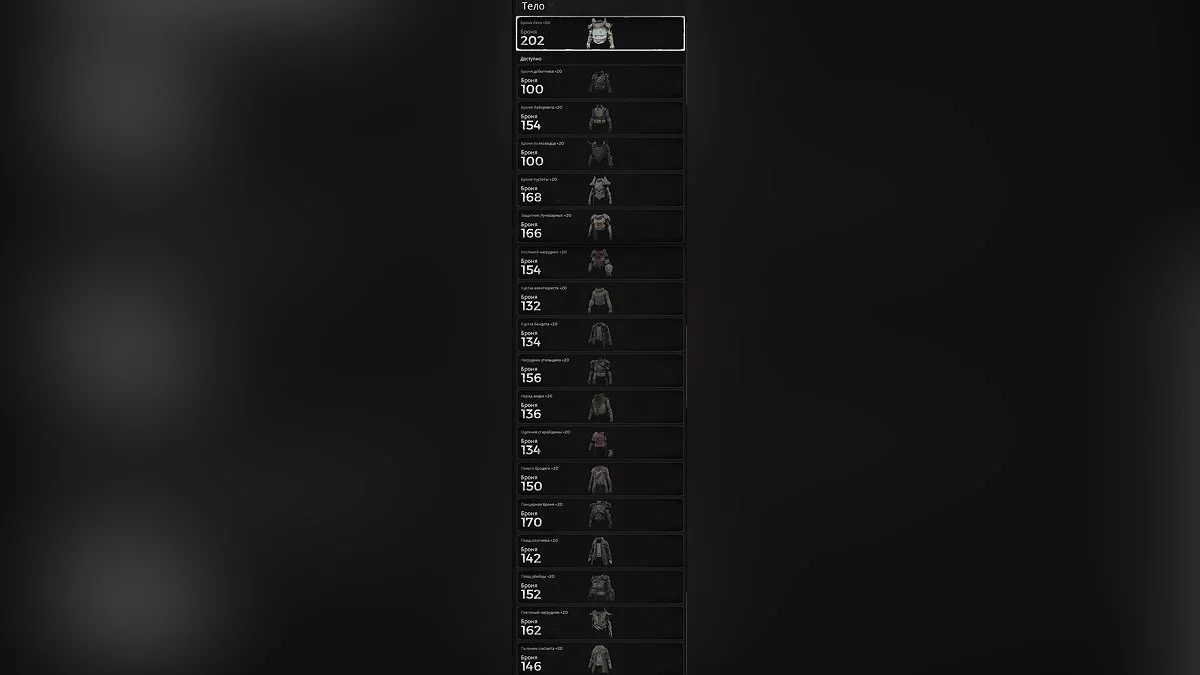Pick the bone chestpiece row with 154 defense

(600, 262)
